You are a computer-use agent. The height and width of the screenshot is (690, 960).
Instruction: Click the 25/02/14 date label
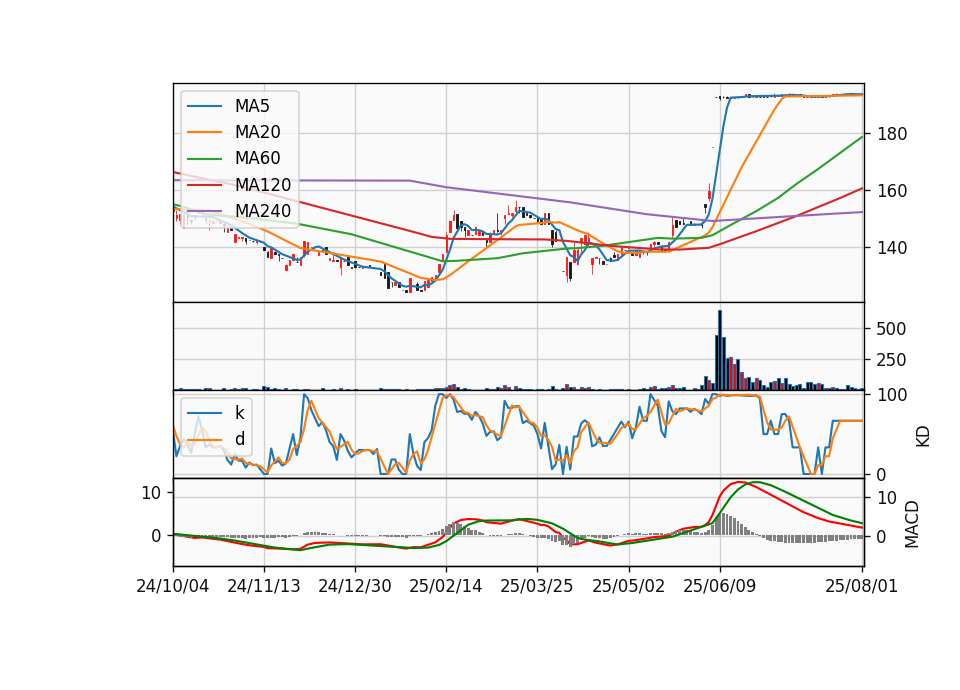click(x=446, y=586)
